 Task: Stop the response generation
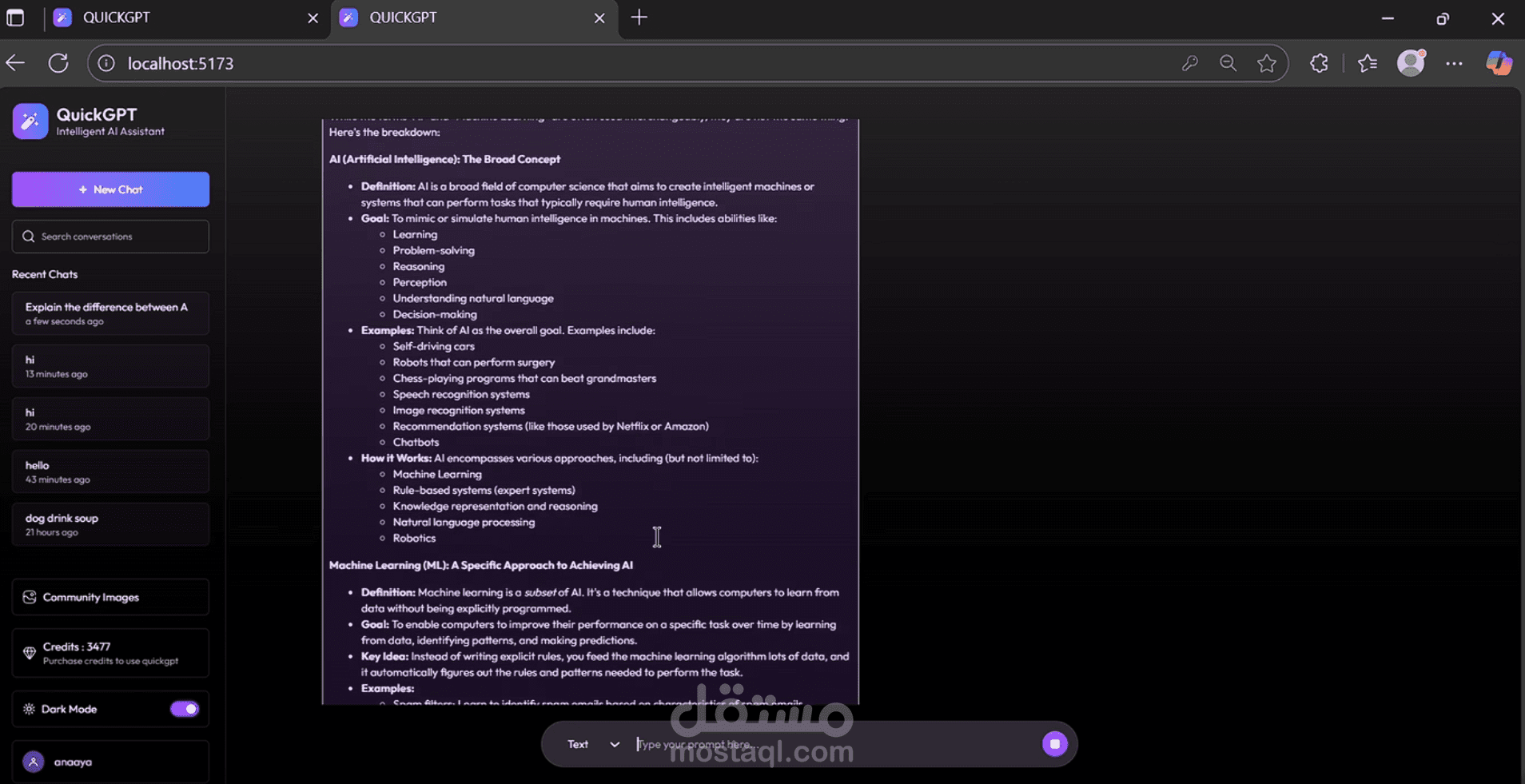click(x=1055, y=744)
